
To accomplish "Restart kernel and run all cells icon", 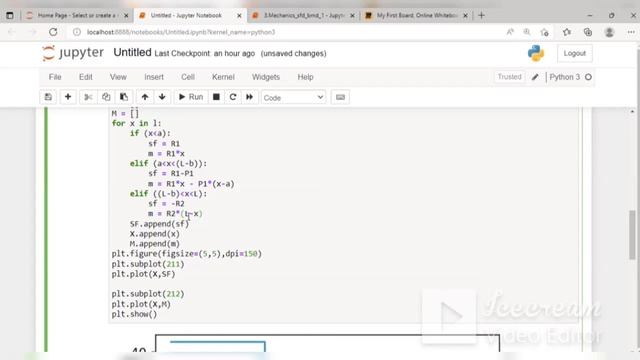I will [249, 97].
